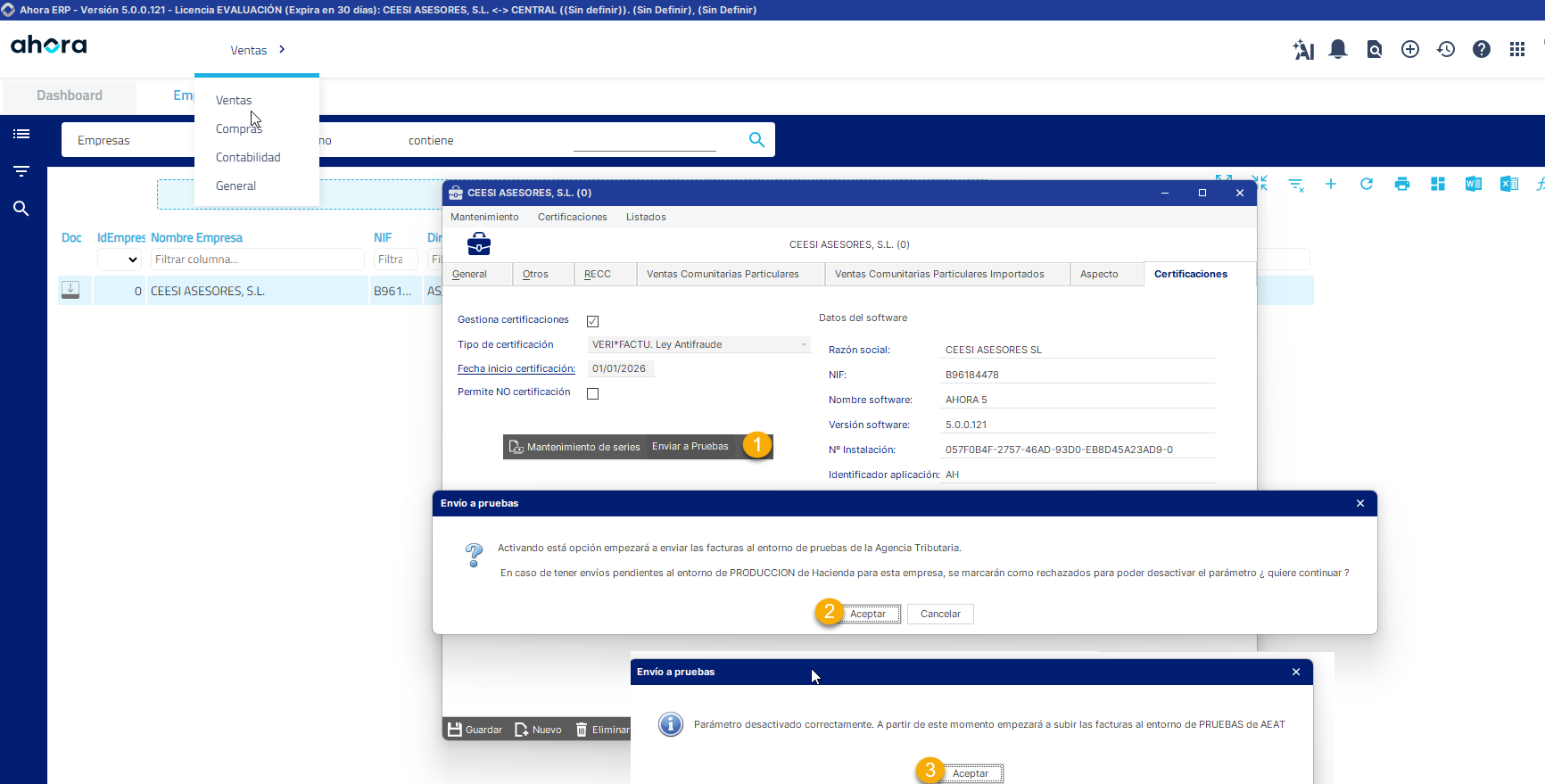The width and height of the screenshot is (1545, 784).
Task: Click the Guardar button
Action: (475, 730)
